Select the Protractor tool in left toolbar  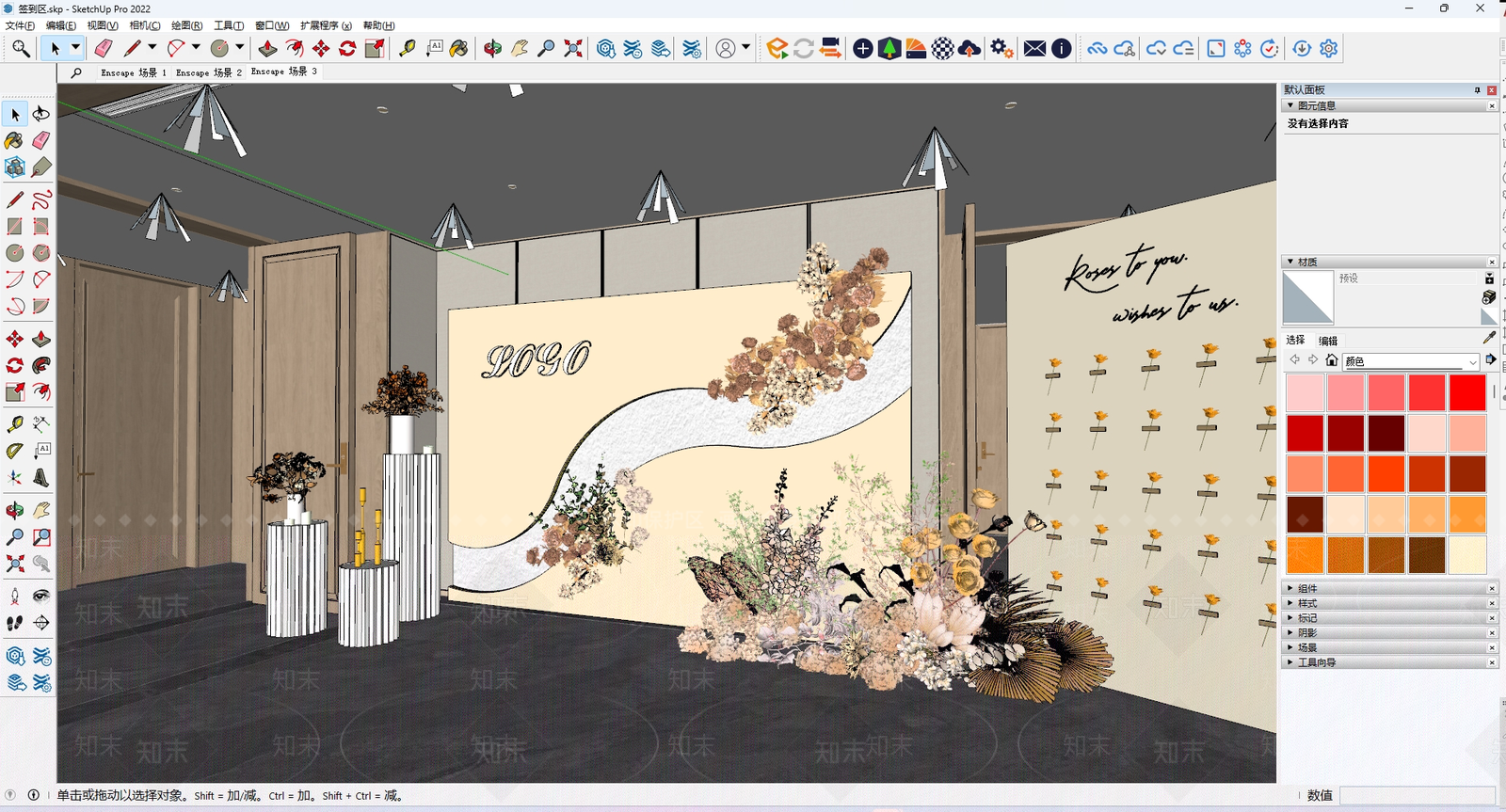(x=15, y=451)
